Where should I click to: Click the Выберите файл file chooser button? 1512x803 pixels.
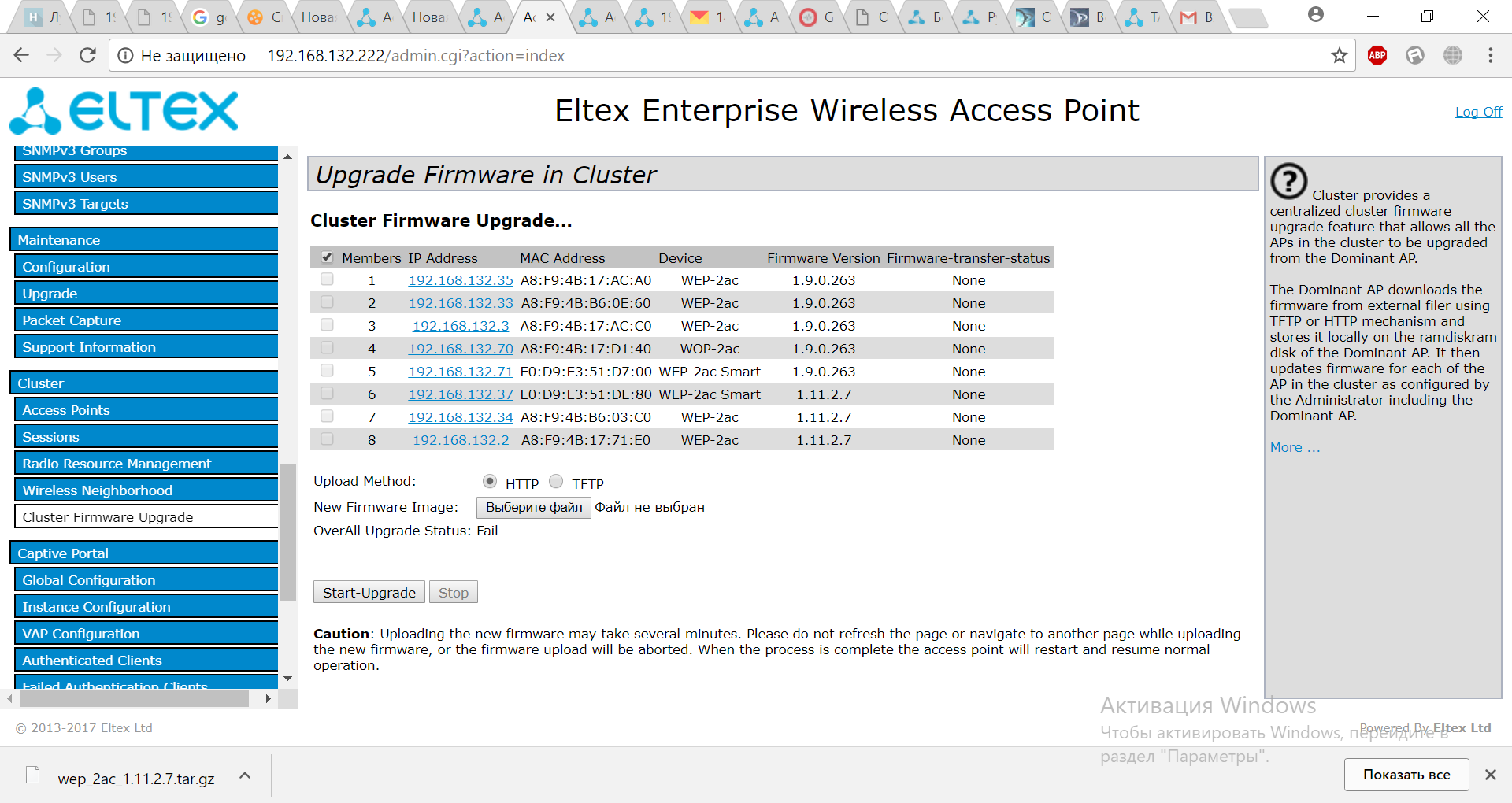point(533,508)
